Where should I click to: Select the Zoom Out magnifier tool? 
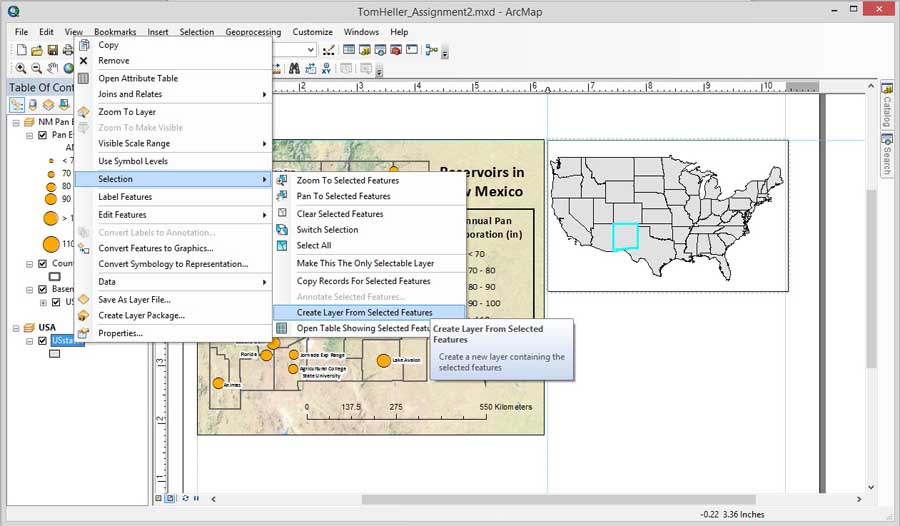point(36,68)
